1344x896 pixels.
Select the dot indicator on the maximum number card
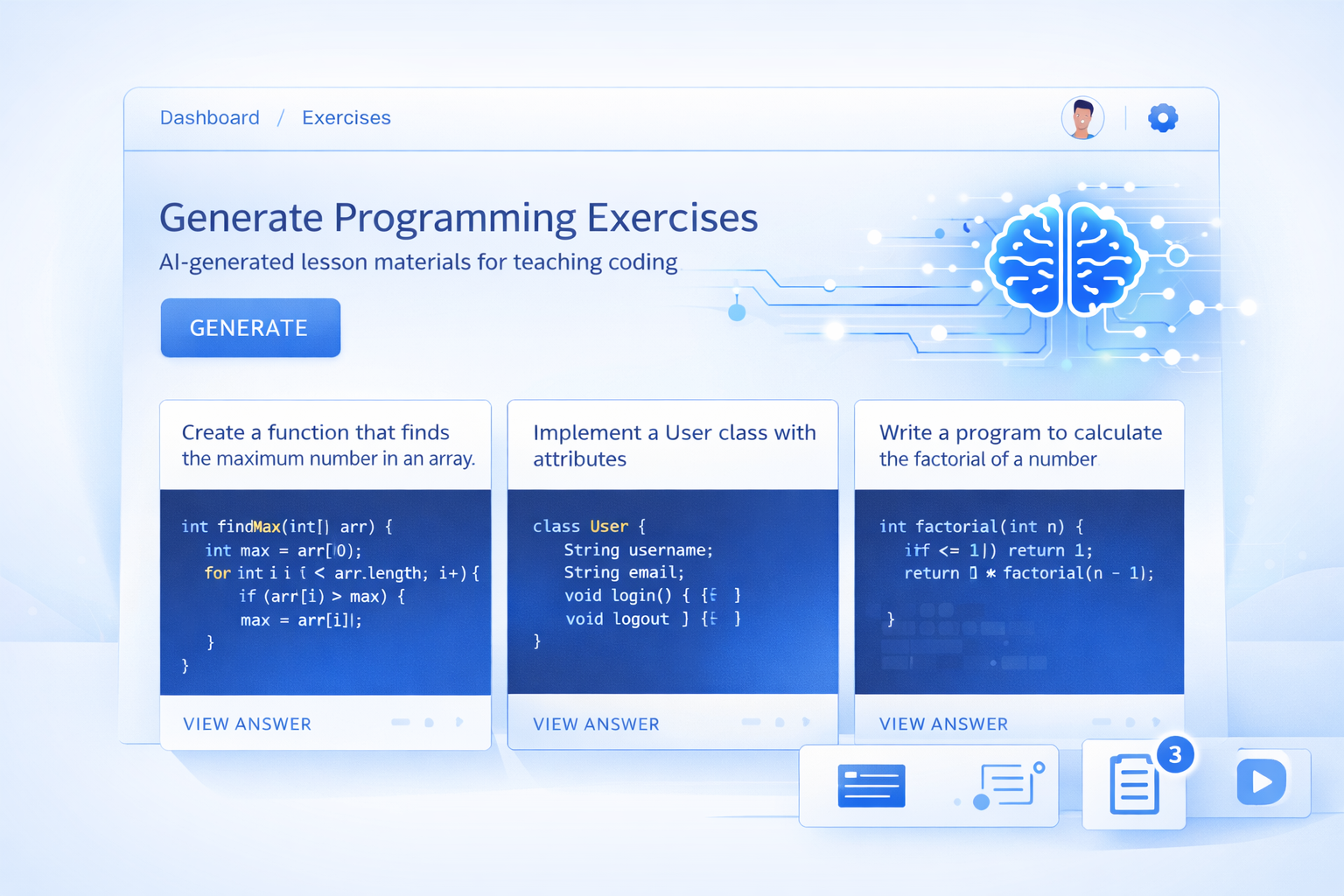pyautogui.click(x=430, y=723)
